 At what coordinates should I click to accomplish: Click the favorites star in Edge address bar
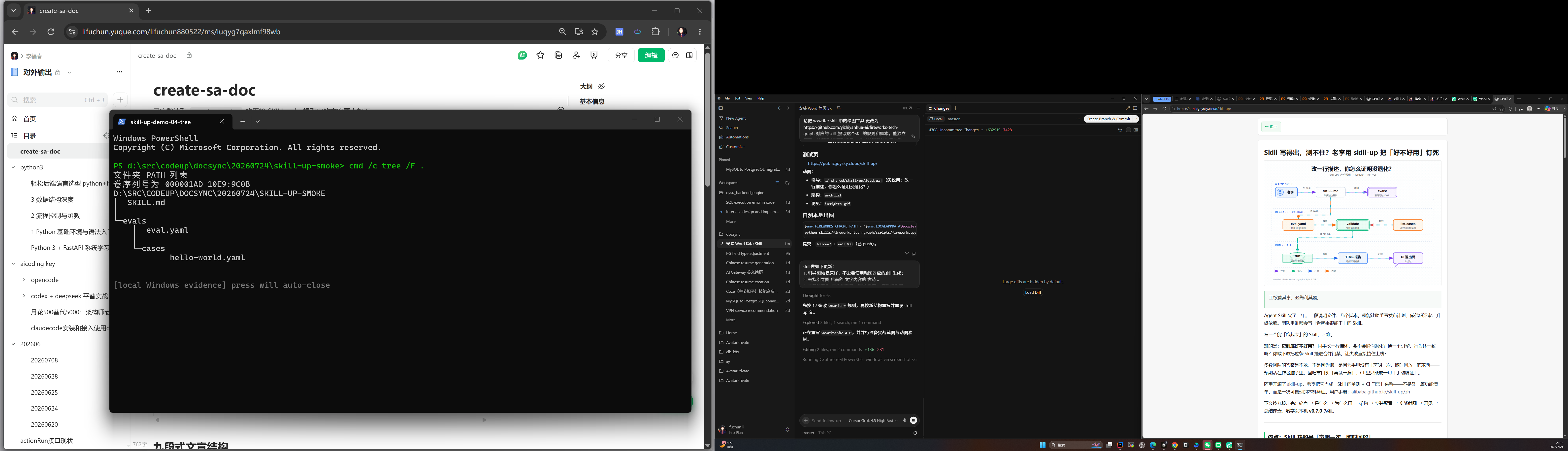pyautogui.click(x=1502, y=108)
